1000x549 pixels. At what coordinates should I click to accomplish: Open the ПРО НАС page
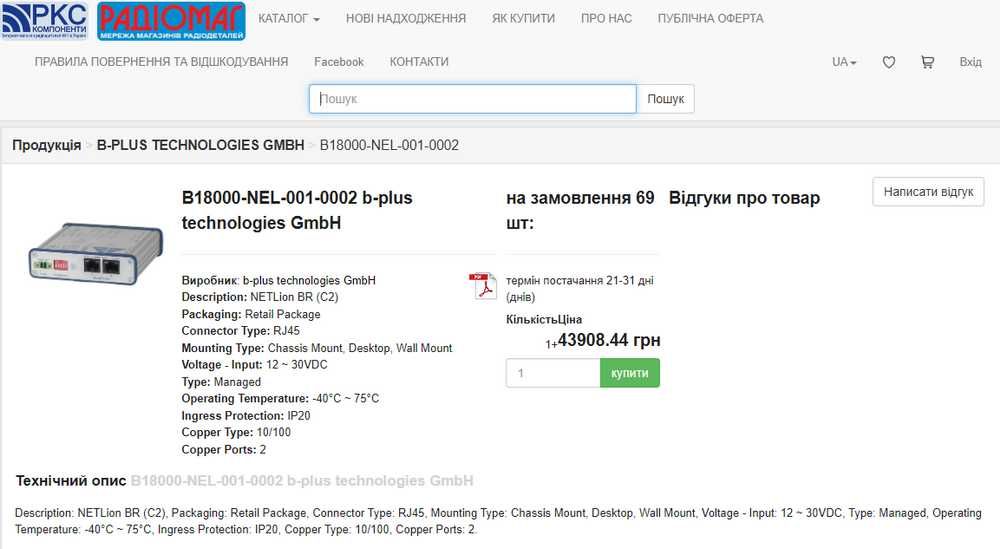coord(606,18)
